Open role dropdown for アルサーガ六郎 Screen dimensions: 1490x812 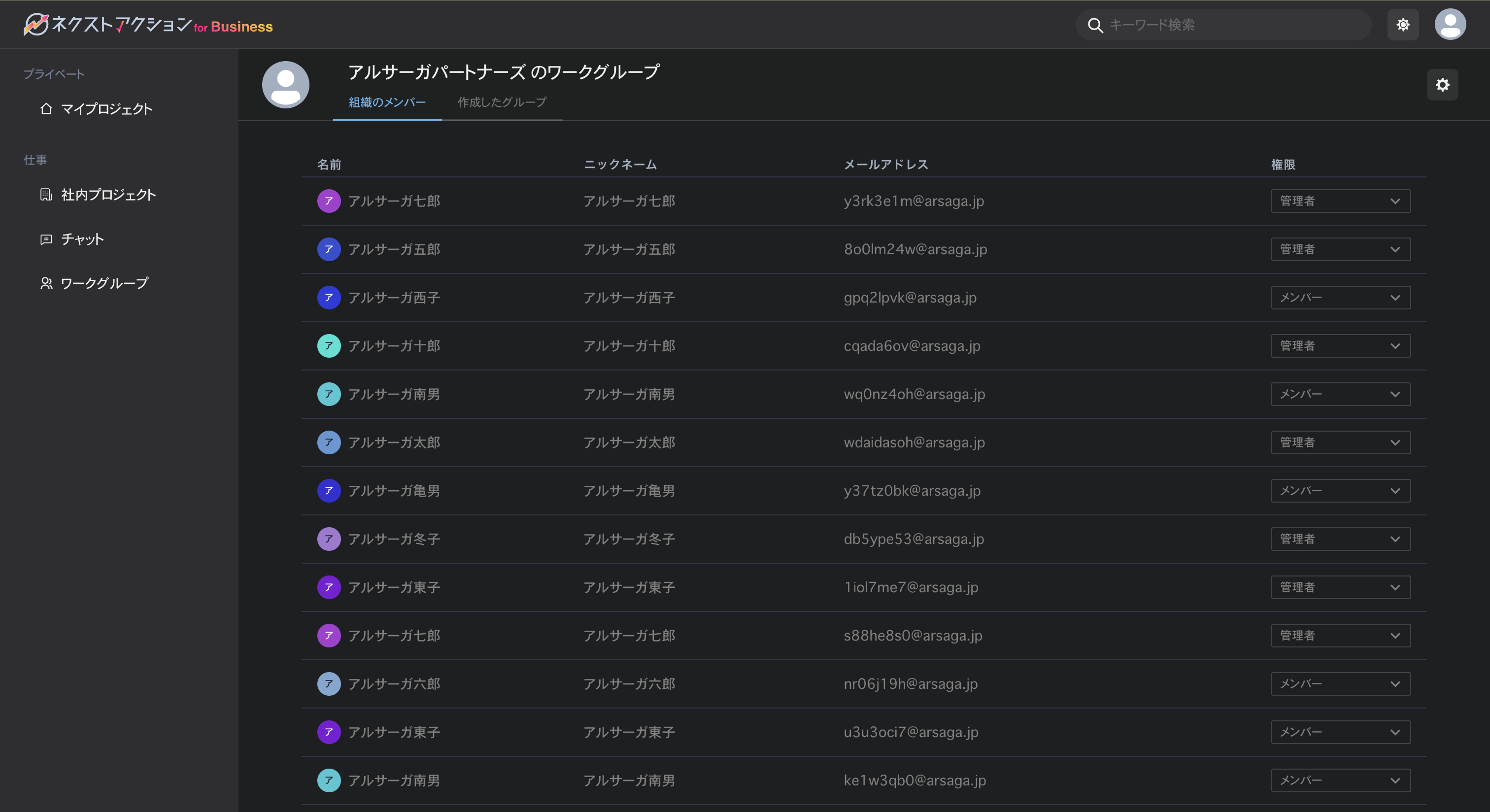pos(1340,683)
